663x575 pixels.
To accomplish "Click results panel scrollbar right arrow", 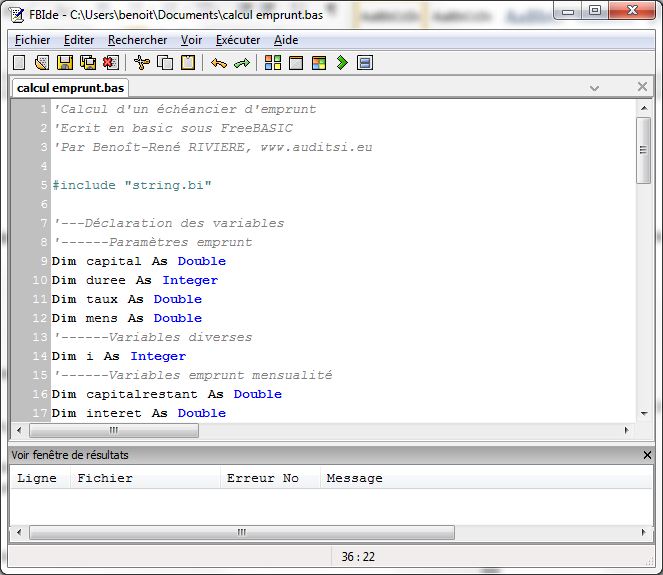I will point(644,532).
